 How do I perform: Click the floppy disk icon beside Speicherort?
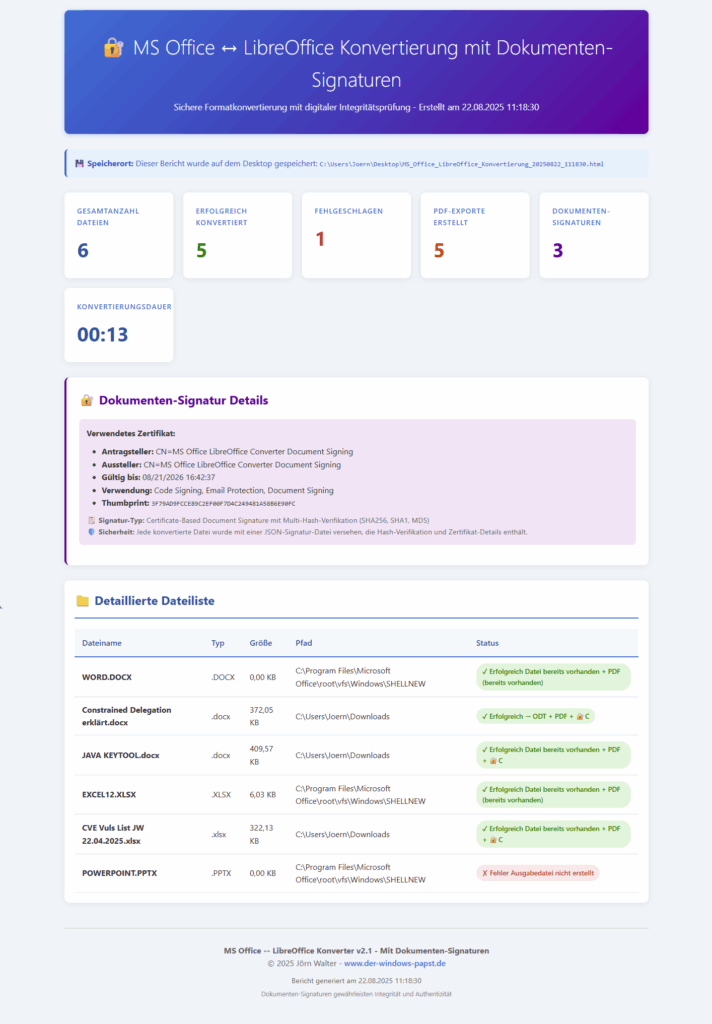tap(79, 163)
